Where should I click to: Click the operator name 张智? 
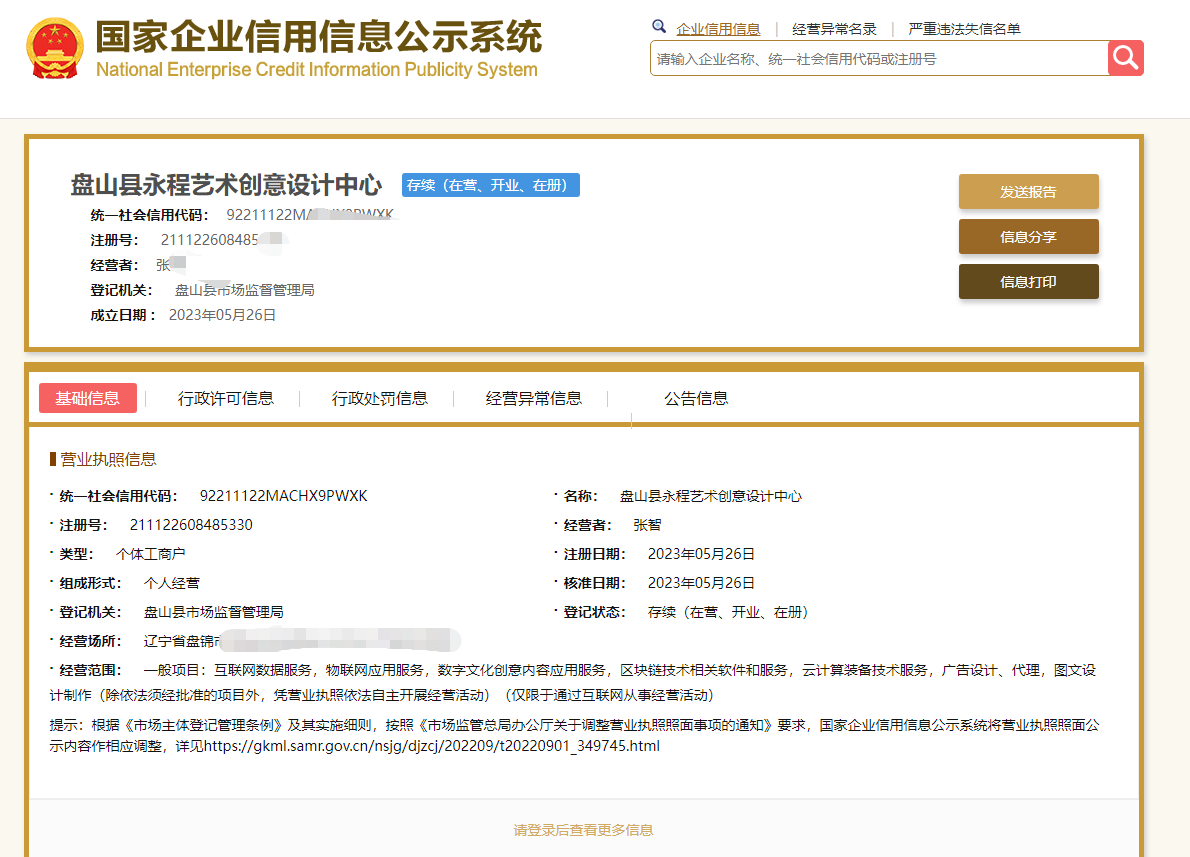[x=647, y=525]
